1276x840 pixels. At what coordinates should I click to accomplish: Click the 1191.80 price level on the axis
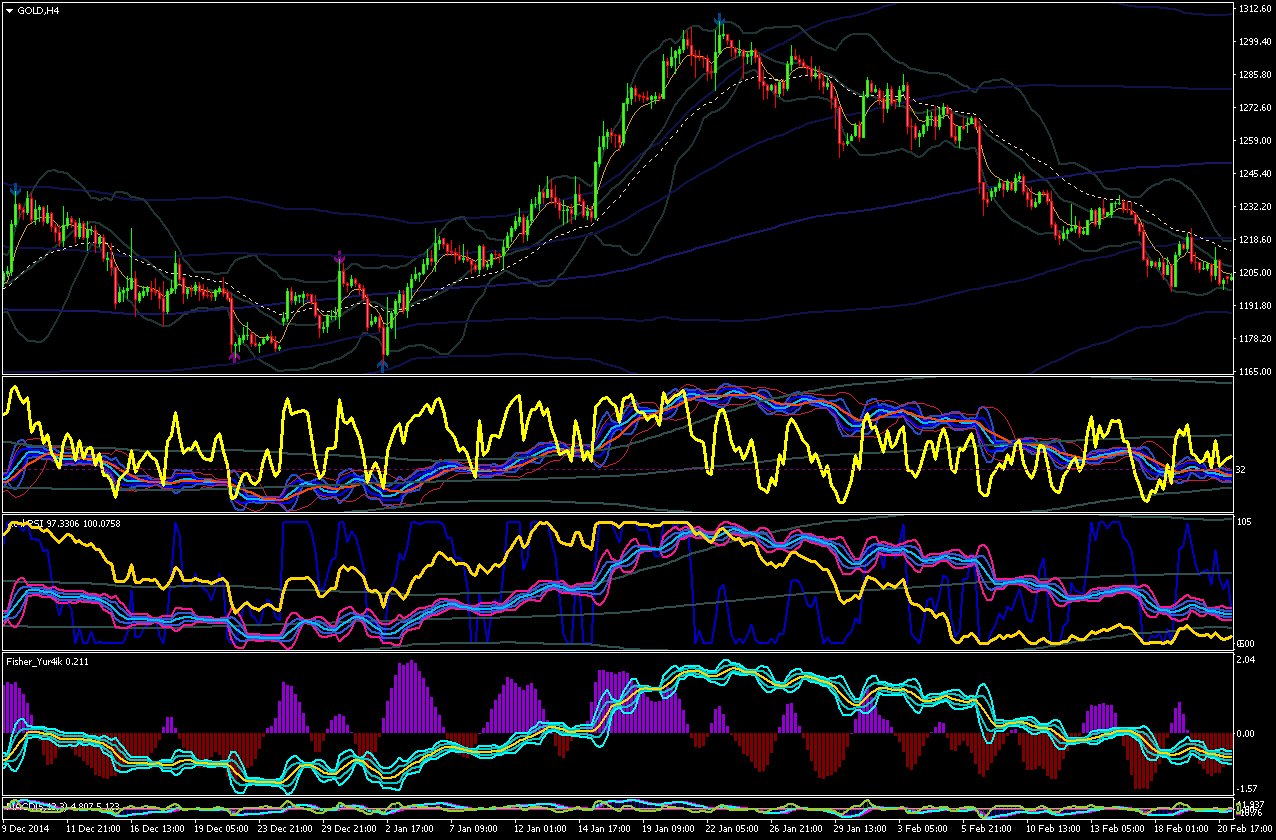click(1253, 306)
